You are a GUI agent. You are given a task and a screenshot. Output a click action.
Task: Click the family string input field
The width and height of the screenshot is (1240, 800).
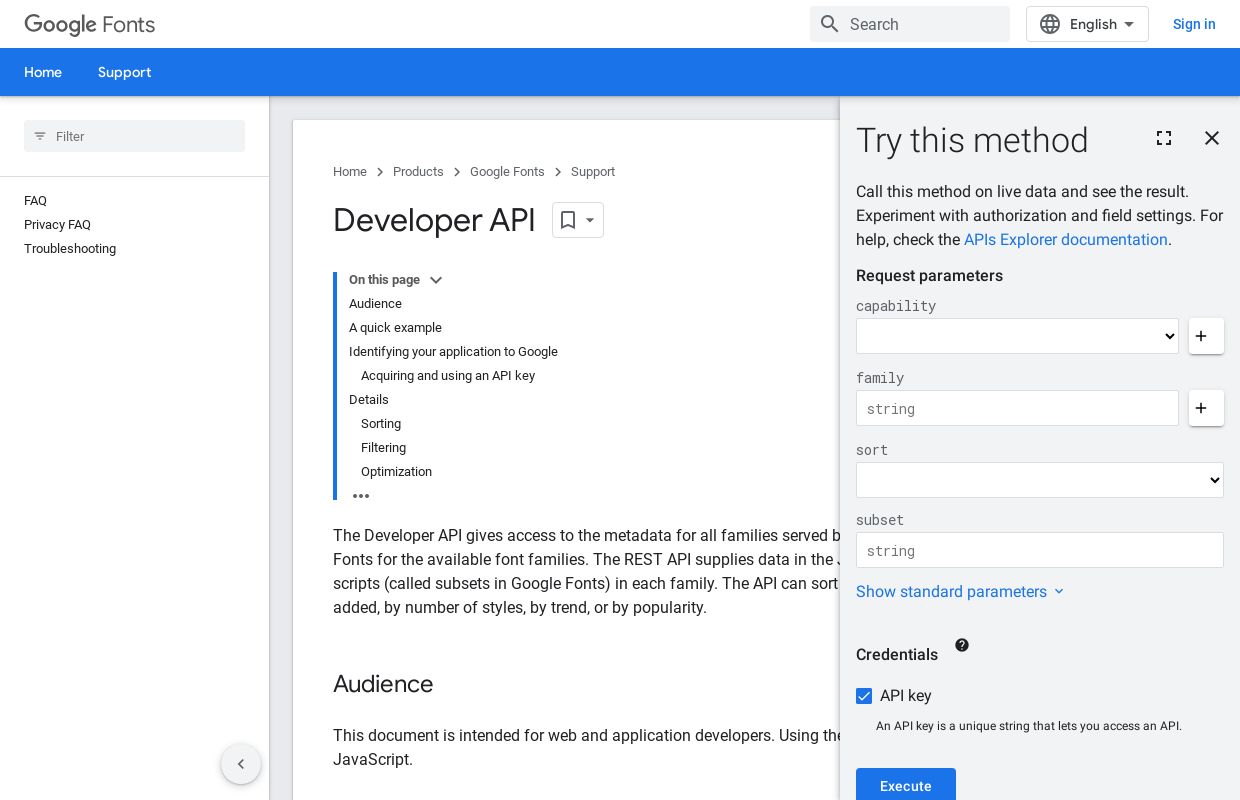point(1017,408)
